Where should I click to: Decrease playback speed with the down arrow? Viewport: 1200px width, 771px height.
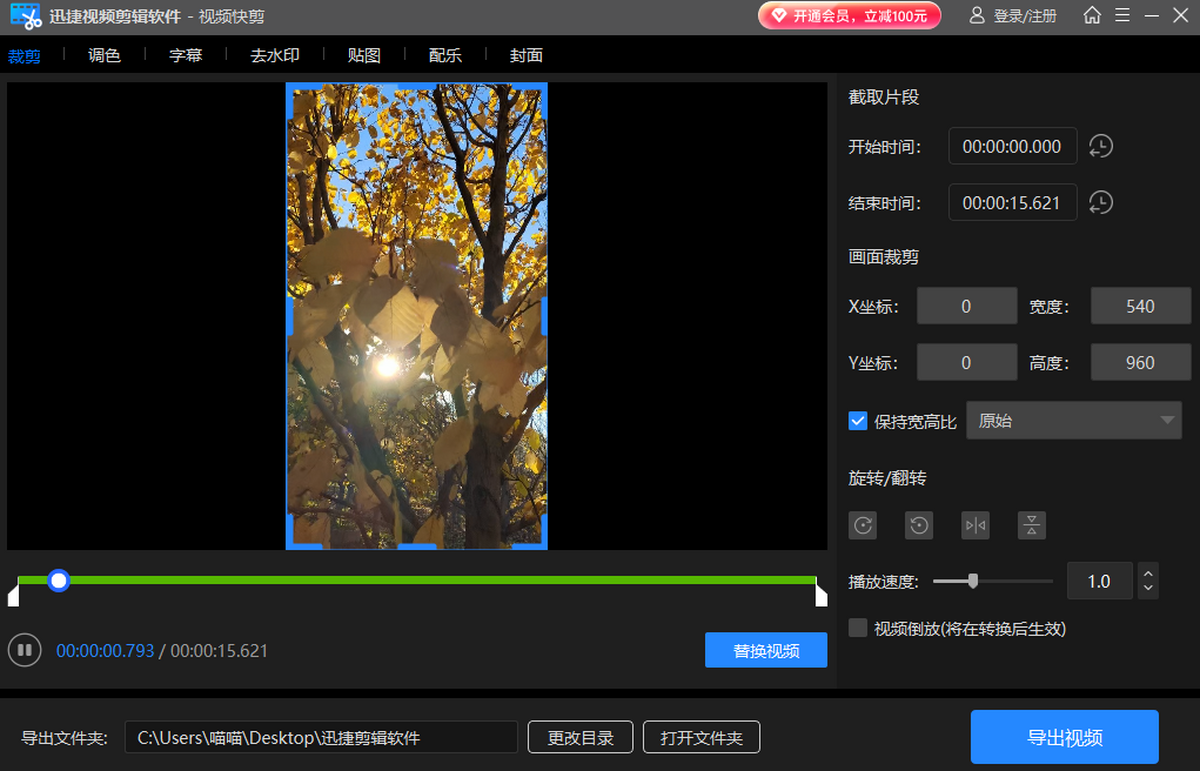pos(1148,589)
